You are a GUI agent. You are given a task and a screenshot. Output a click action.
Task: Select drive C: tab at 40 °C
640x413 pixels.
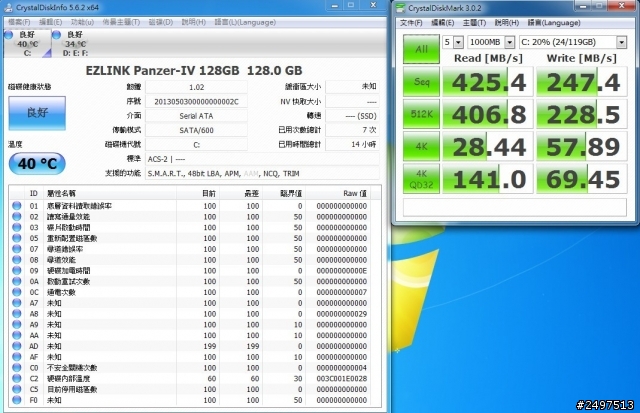pyautogui.click(x=27, y=44)
